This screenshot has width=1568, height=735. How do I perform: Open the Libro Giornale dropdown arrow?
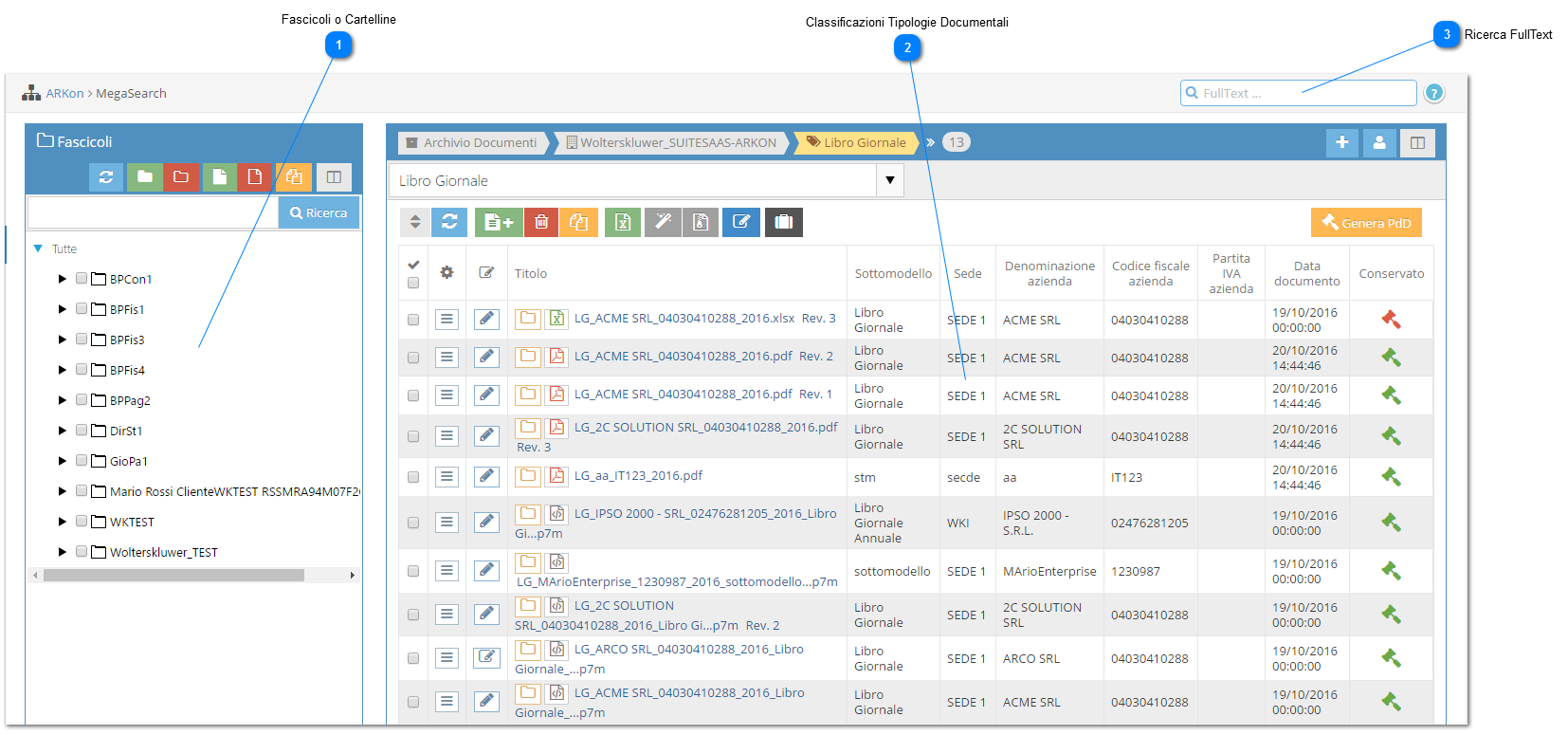coord(889,180)
